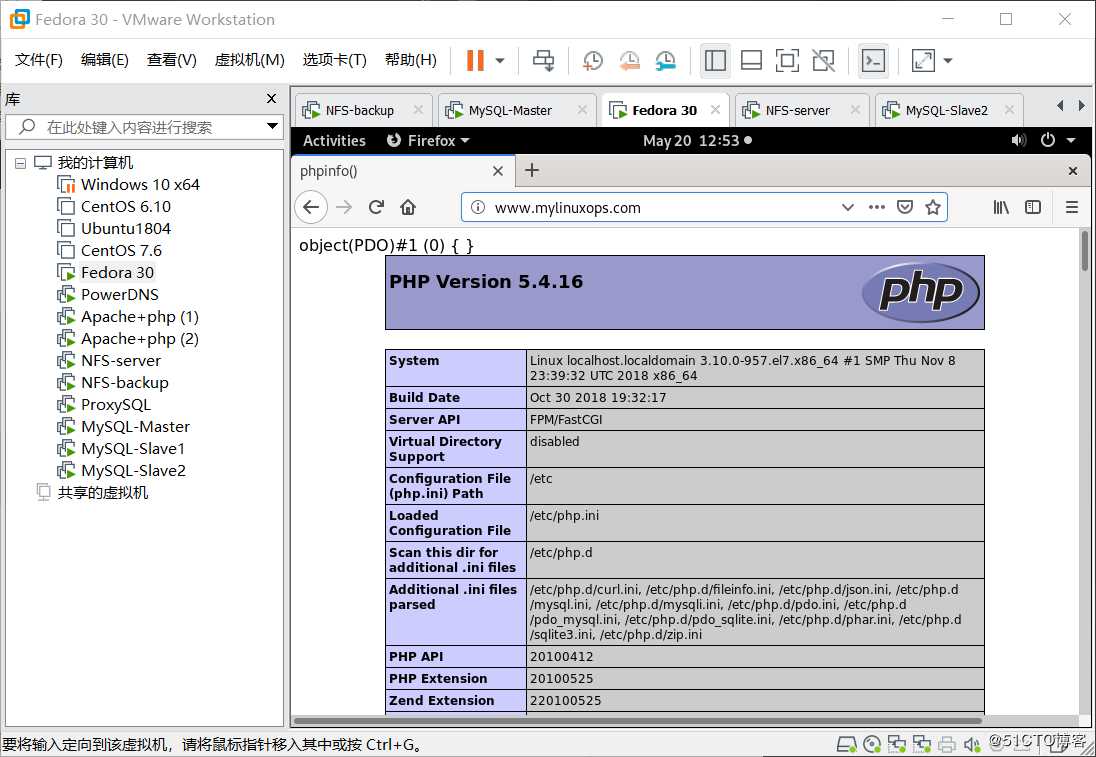
Task: Close the phpinfo() Firefox tab
Action: (498, 171)
